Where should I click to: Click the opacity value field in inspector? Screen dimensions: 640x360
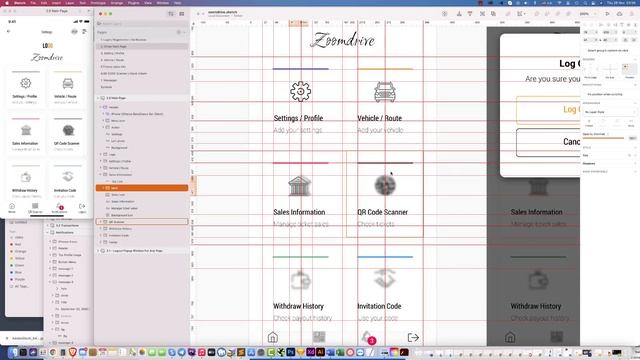[x=632, y=138]
